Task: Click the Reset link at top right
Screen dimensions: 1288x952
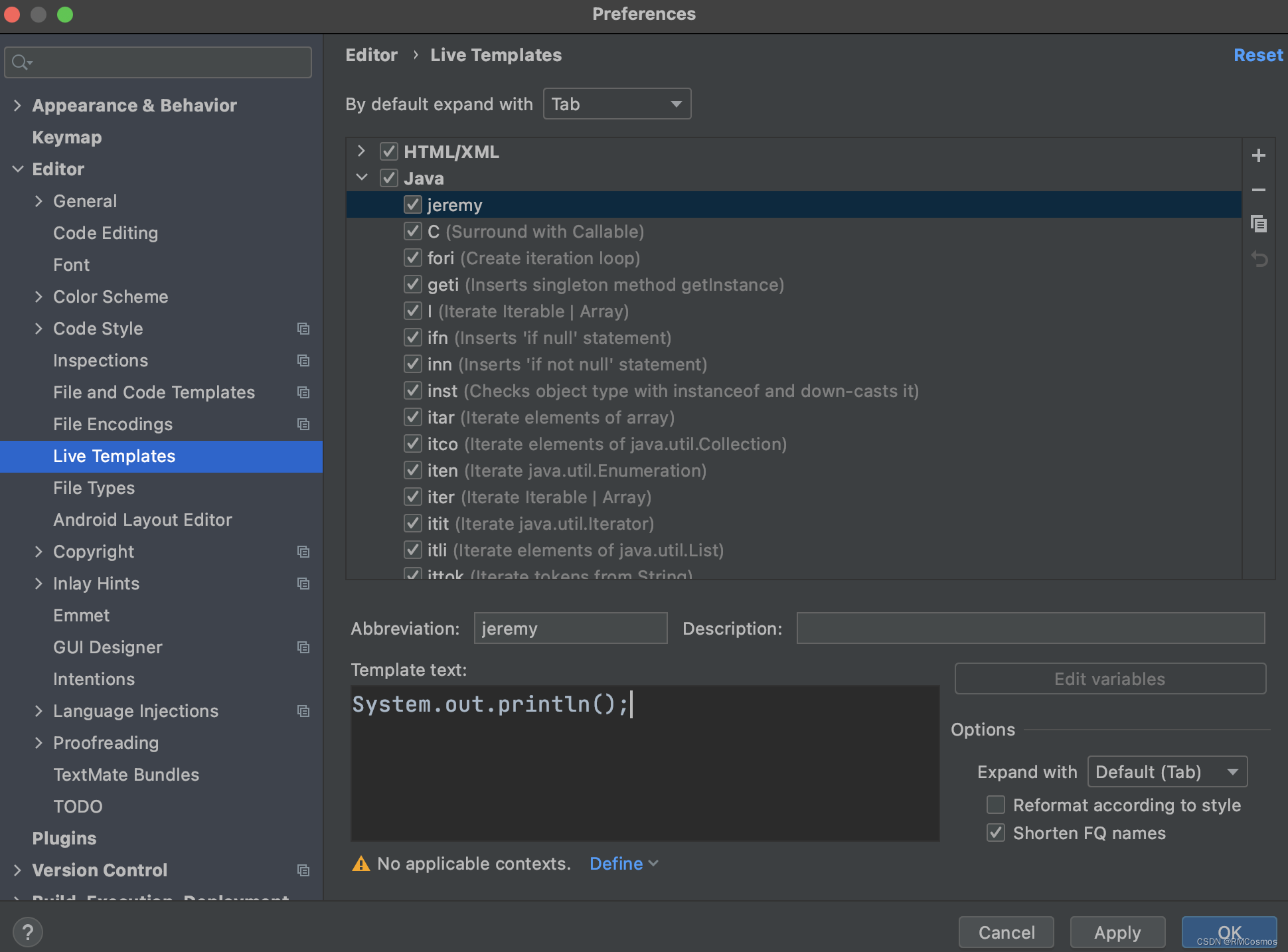Action: [1257, 55]
